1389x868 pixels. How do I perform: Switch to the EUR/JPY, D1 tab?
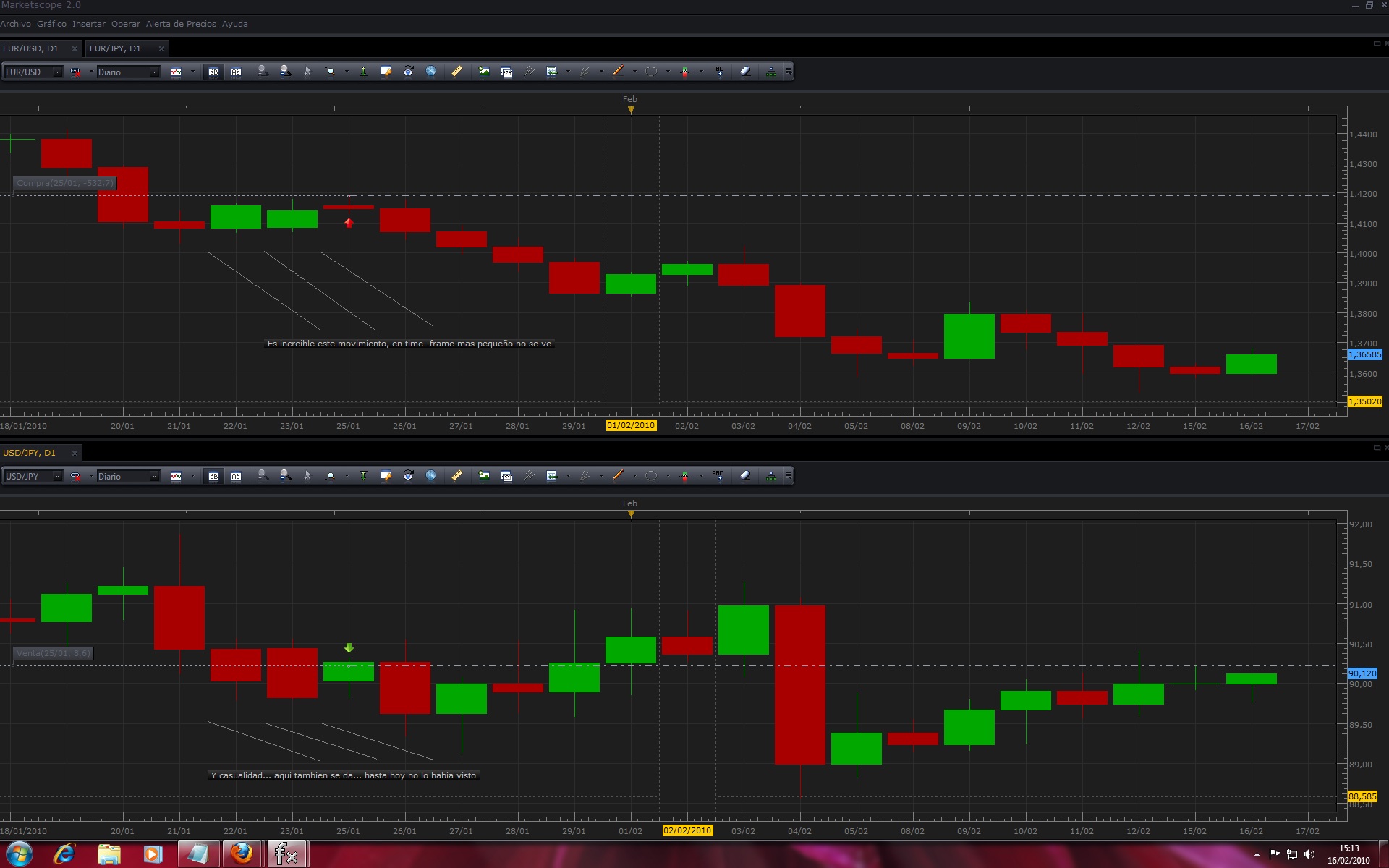point(115,48)
